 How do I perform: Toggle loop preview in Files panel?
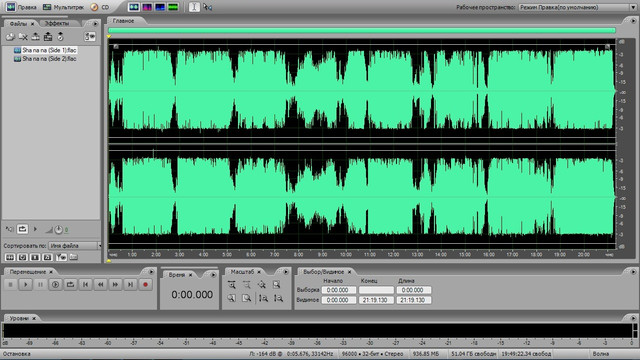pyautogui.click(x=22, y=229)
